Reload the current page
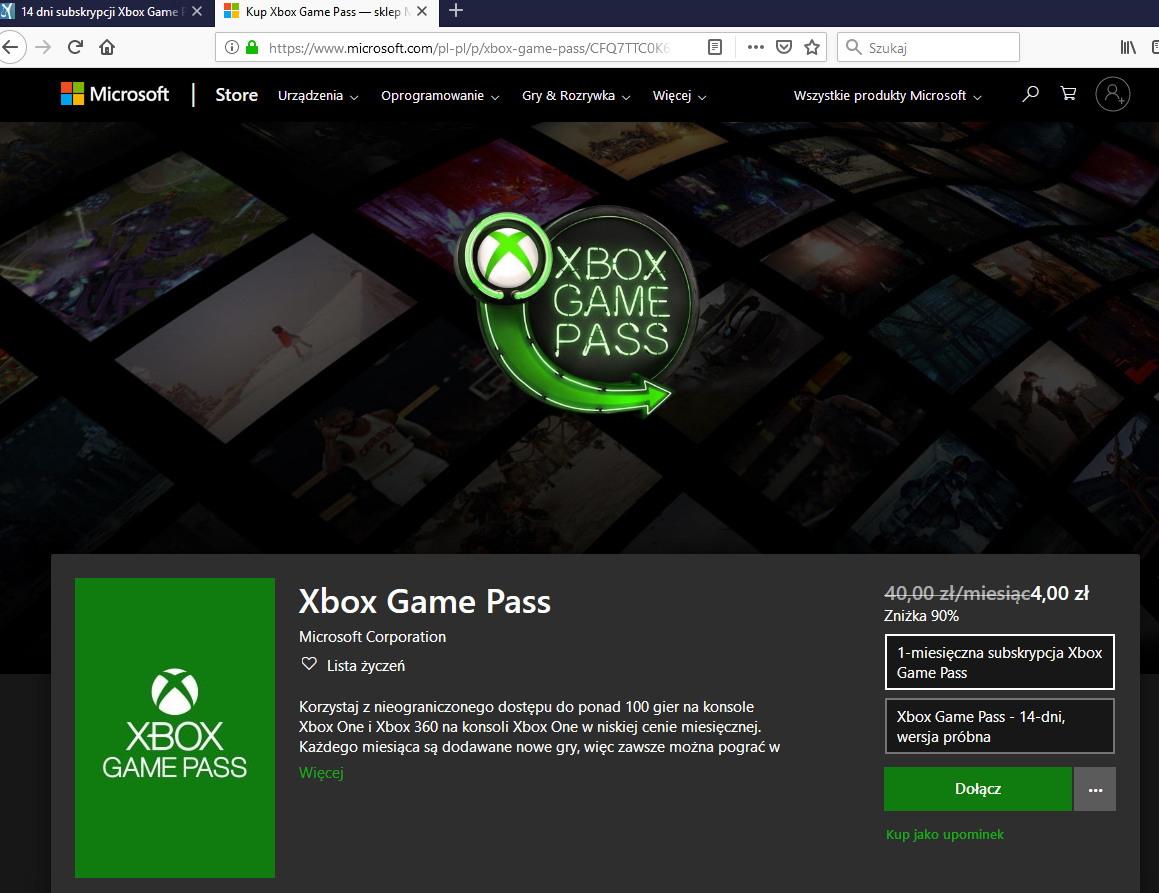The height and width of the screenshot is (893, 1159). point(75,48)
